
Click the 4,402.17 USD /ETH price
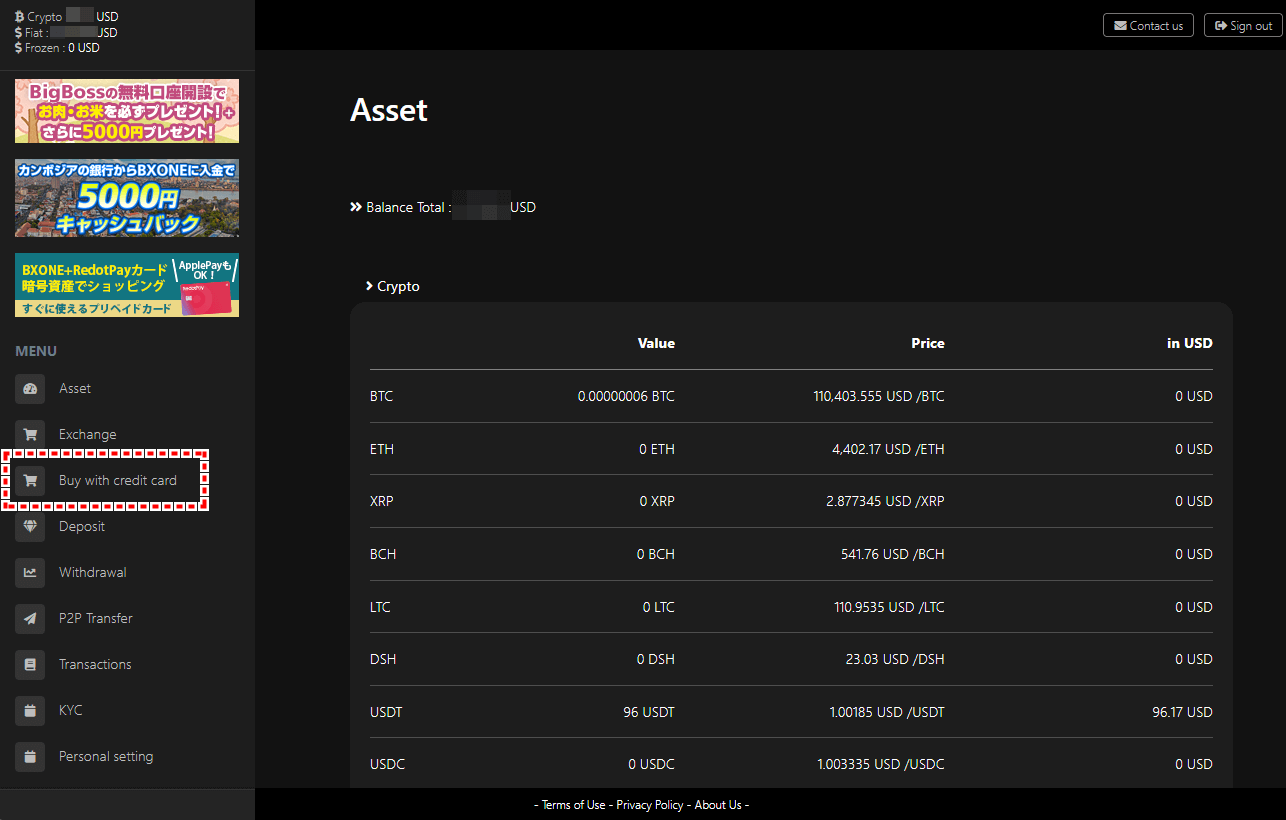pos(888,449)
